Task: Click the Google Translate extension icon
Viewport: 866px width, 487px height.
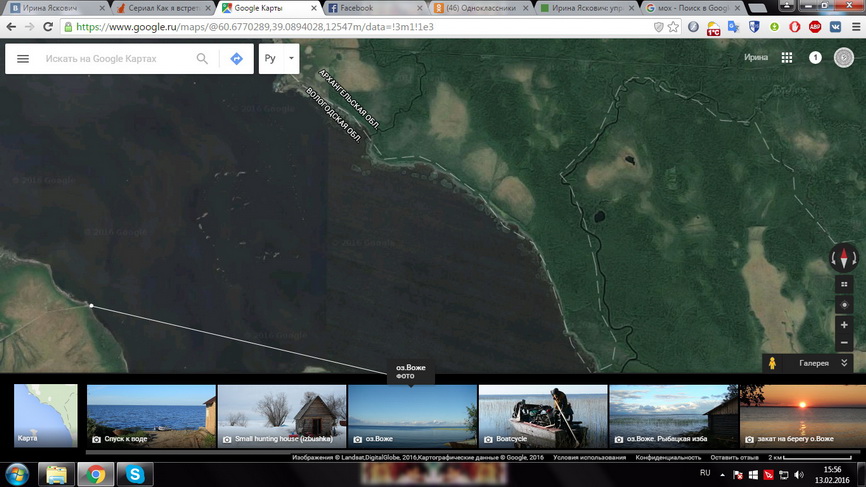Action: tap(733, 27)
